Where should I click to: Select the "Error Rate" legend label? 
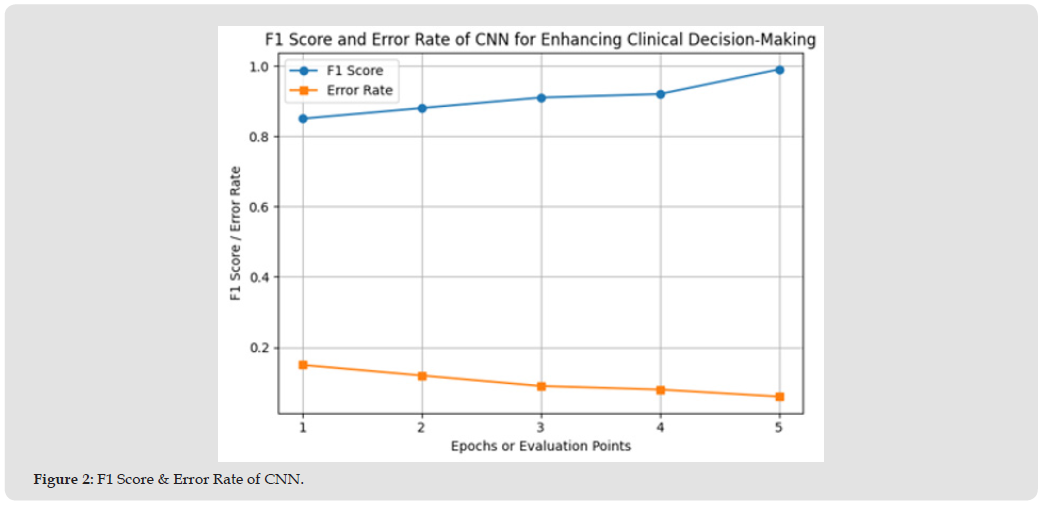[359, 91]
